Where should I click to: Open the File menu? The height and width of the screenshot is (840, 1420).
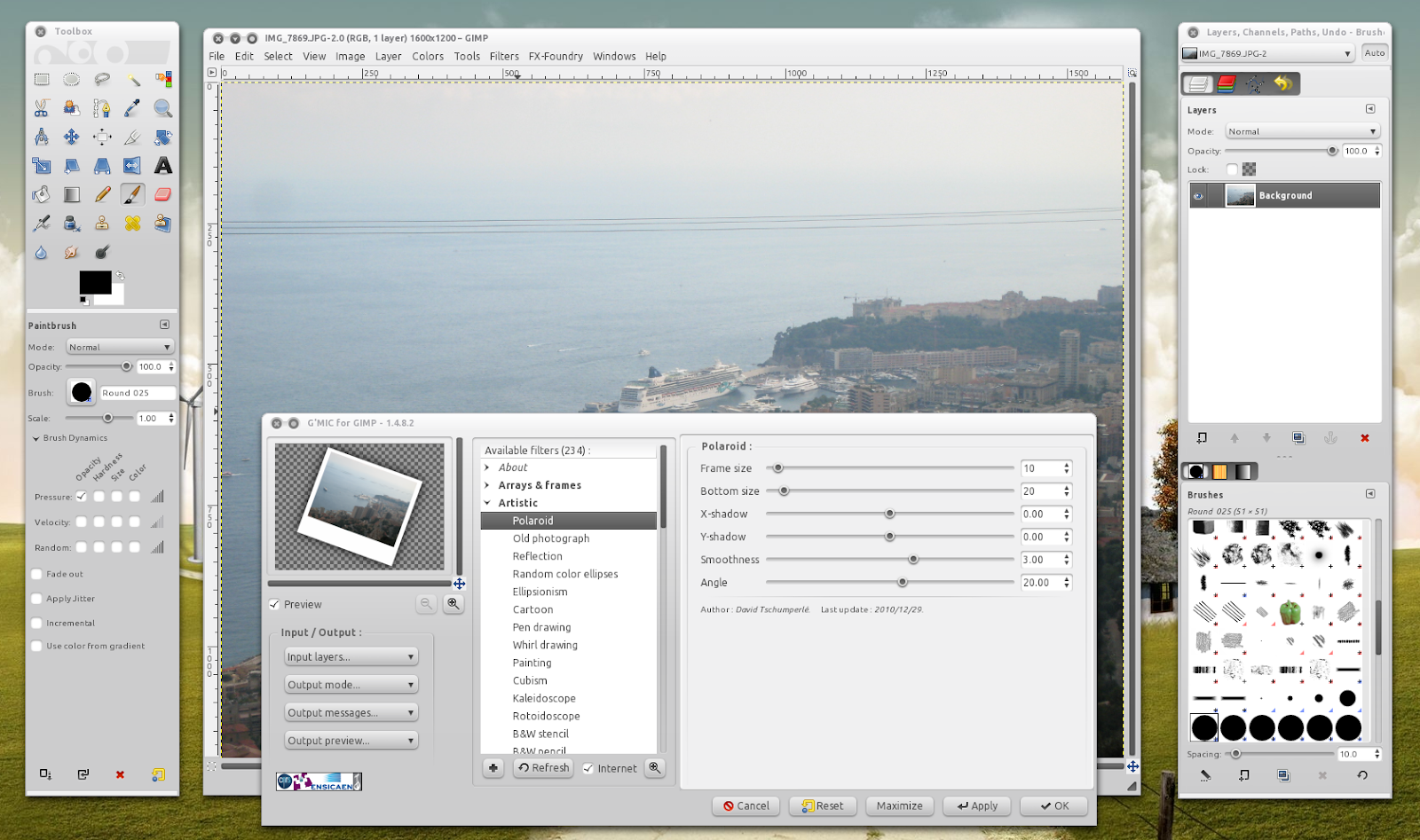[x=217, y=56]
